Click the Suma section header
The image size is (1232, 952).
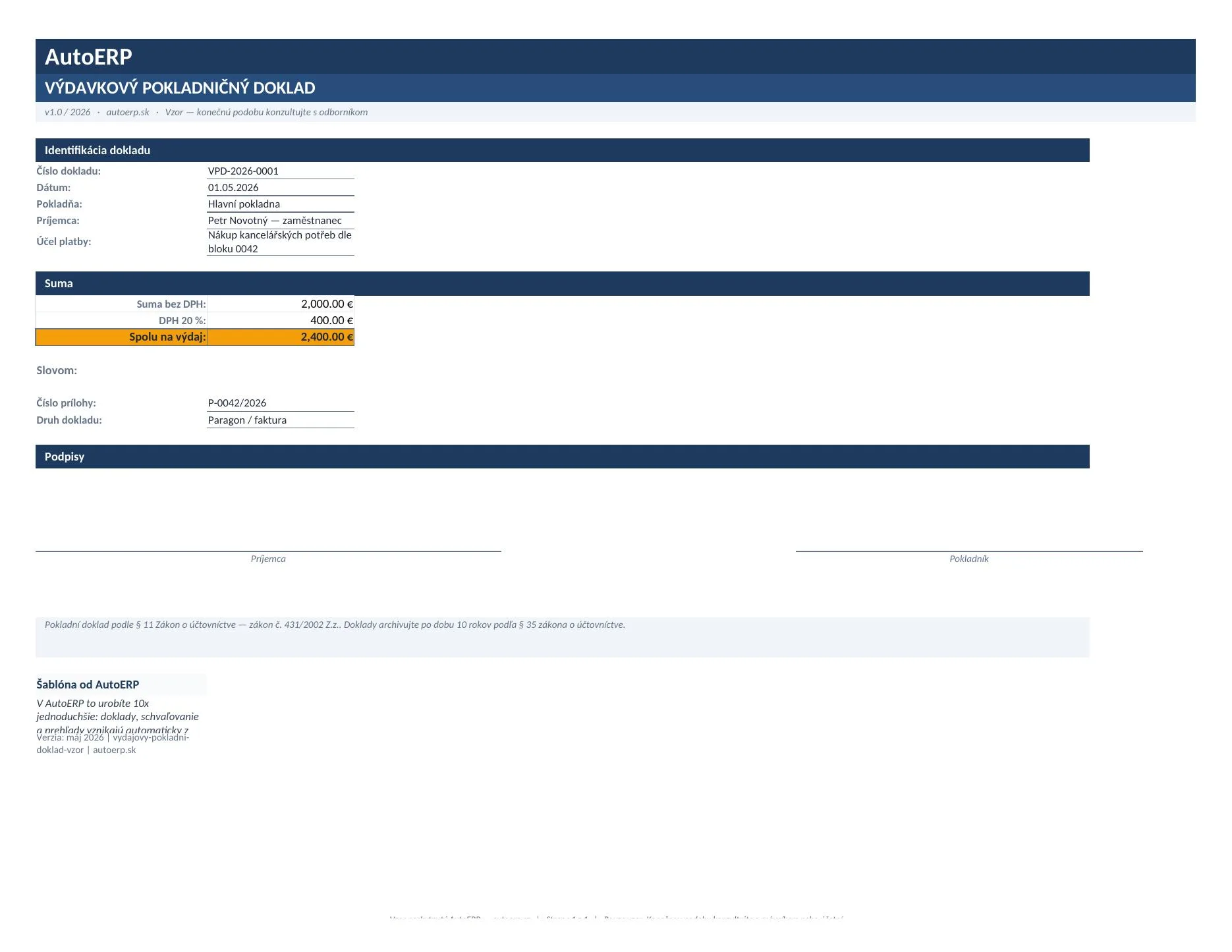coord(562,283)
